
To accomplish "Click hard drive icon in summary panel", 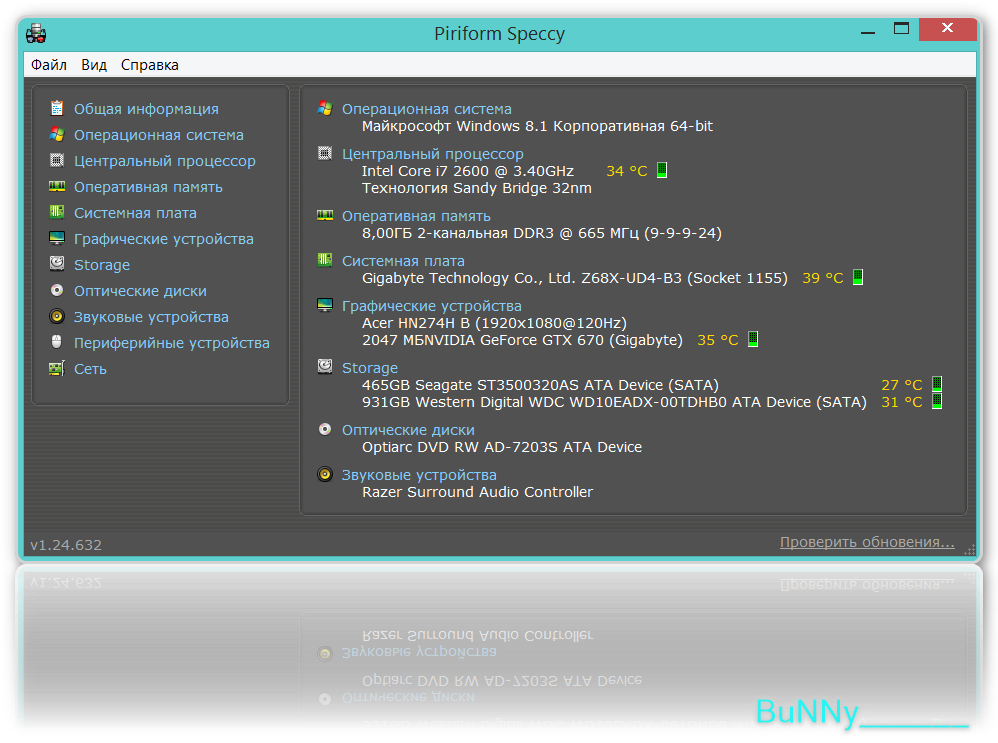I will pos(325,367).
